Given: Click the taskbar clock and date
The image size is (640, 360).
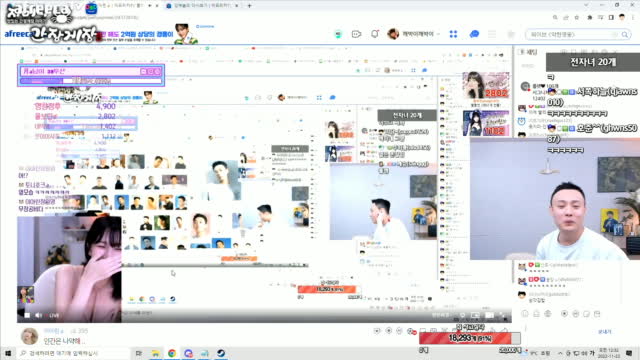Looking at the screenshot, I should click(x=609, y=353).
